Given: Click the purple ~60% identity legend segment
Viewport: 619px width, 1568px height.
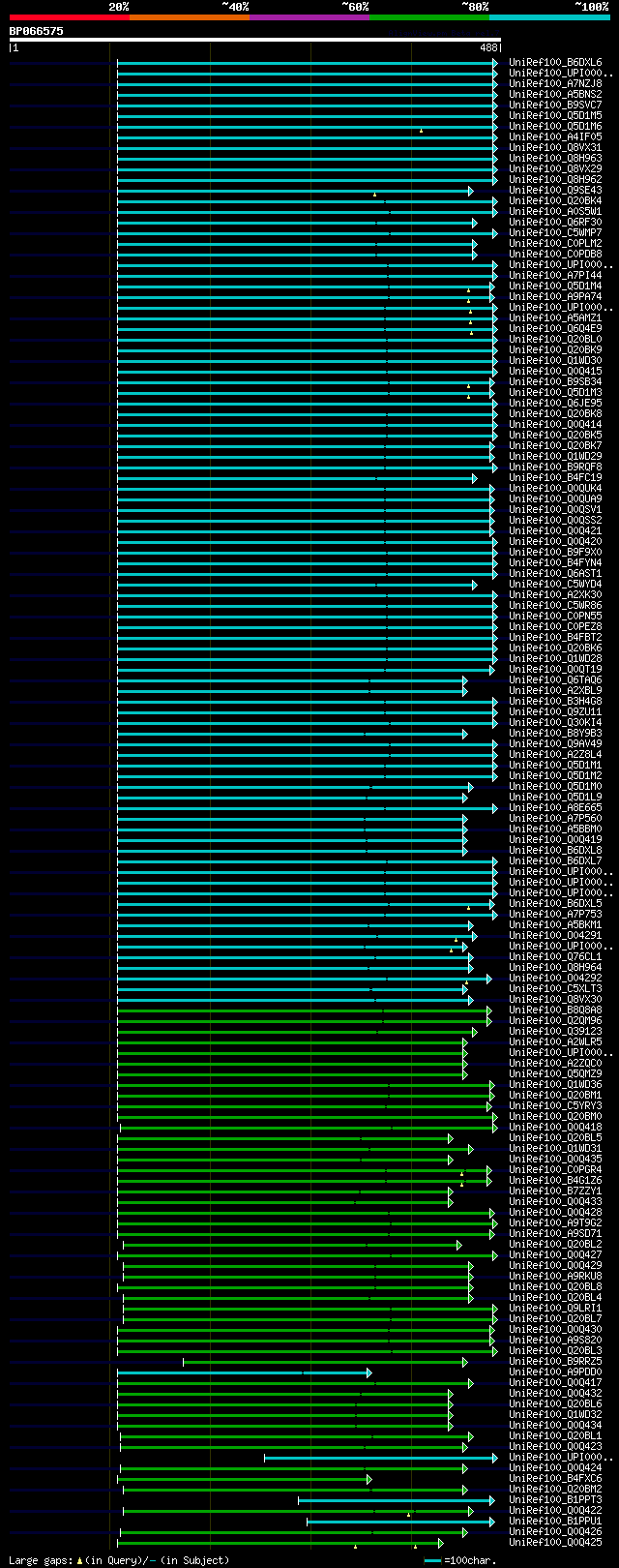Looking at the screenshot, I should coord(309,17).
